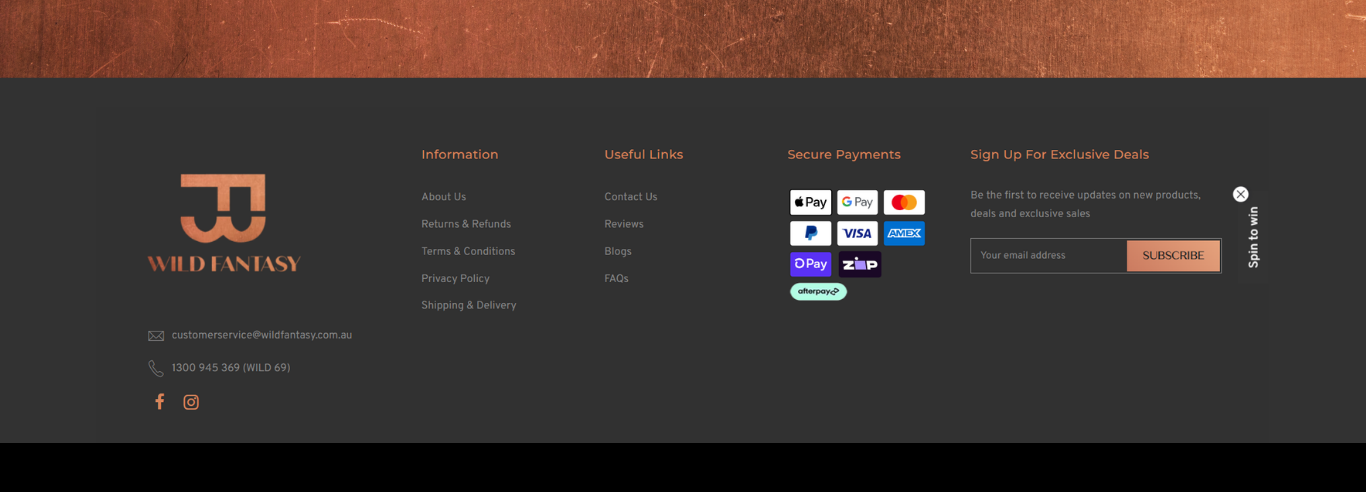Navigate to Contact Us
Image resolution: width=1366 pixels, height=492 pixels.
[x=630, y=197]
